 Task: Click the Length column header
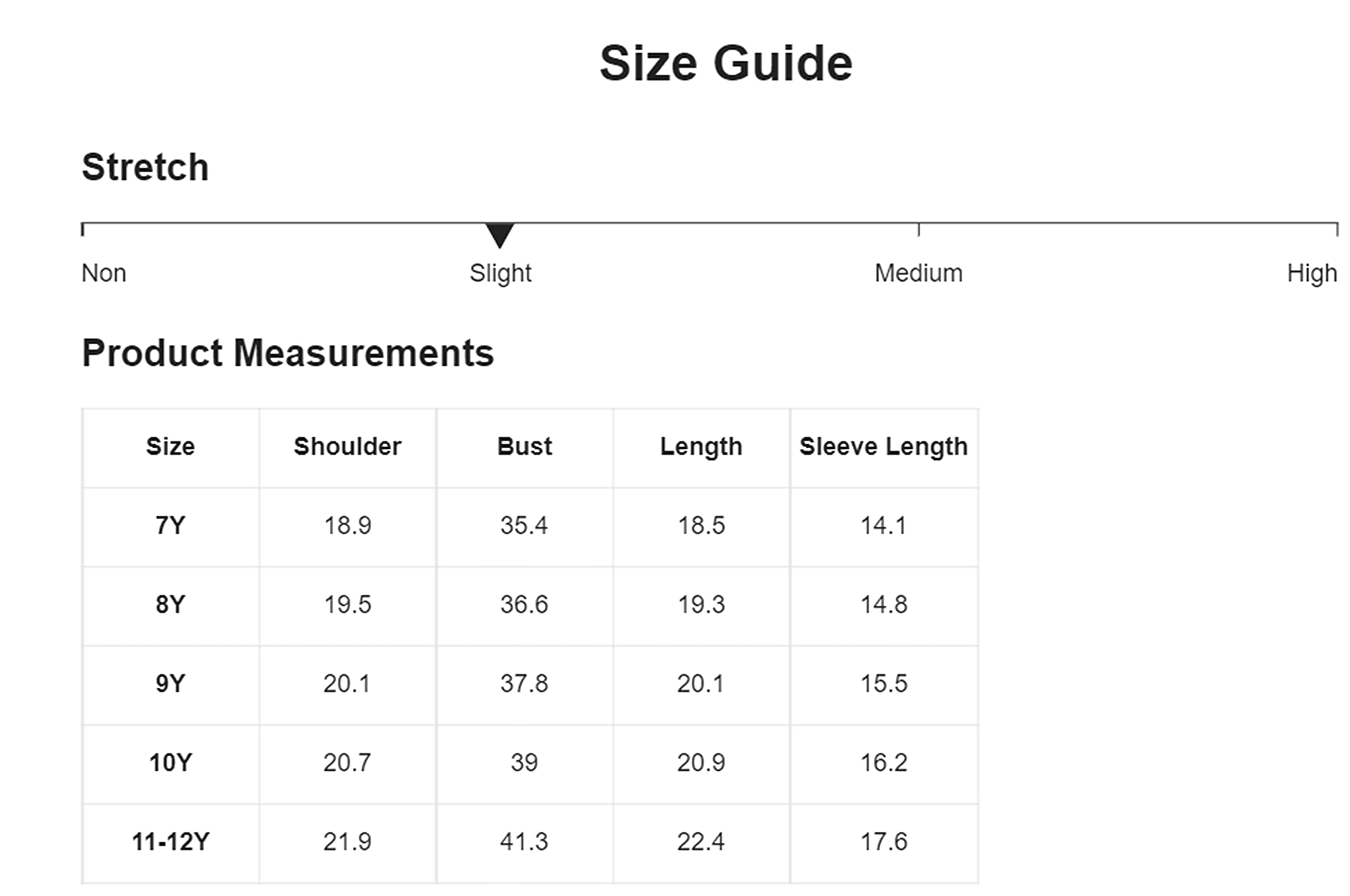(x=701, y=446)
